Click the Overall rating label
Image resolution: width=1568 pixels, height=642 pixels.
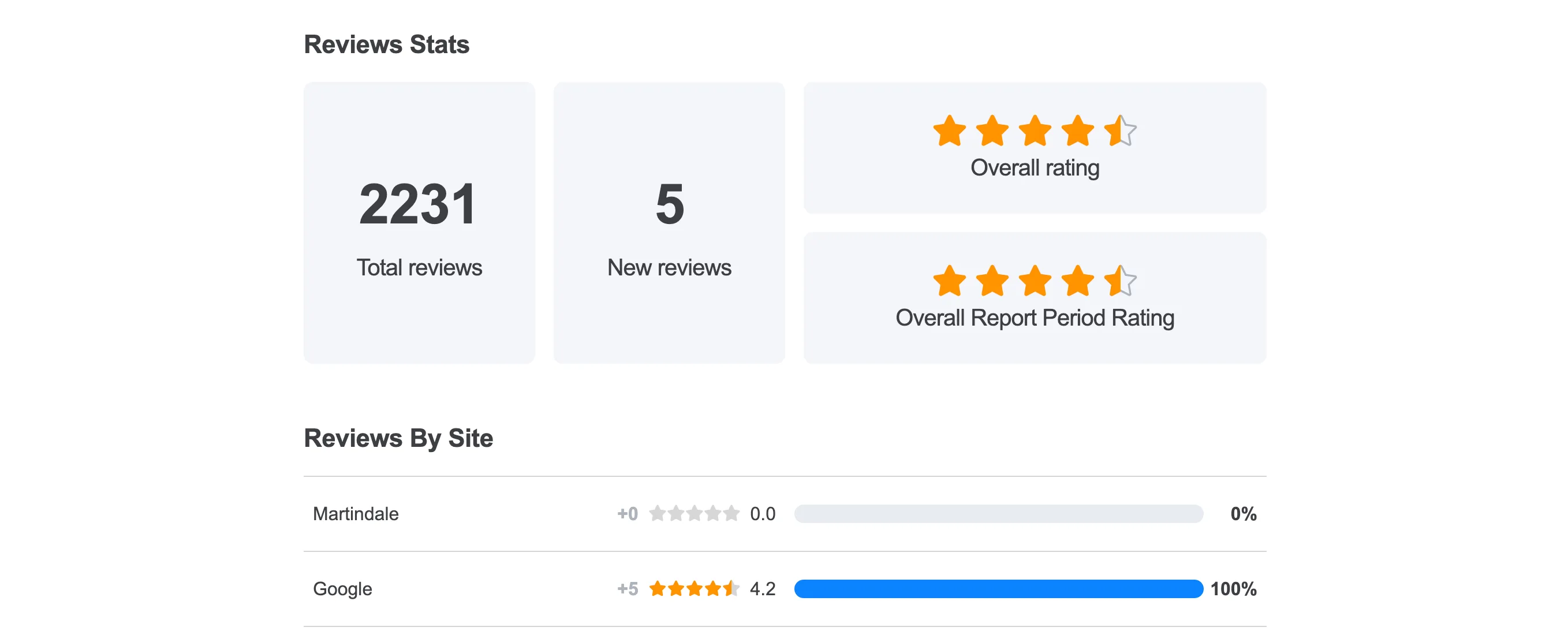coord(1035,168)
